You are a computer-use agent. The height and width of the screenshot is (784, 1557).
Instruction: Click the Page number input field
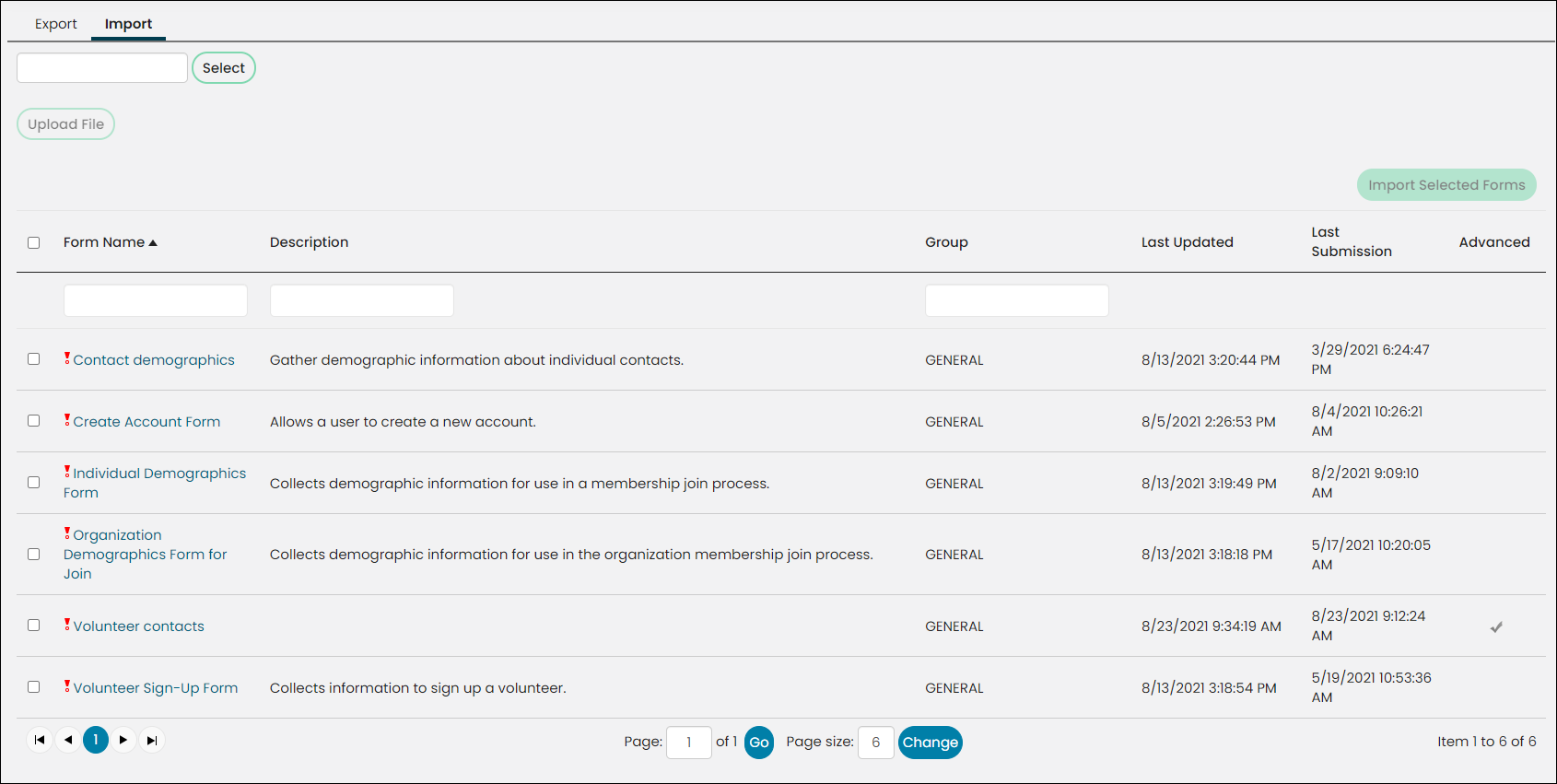[x=689, y=743]
